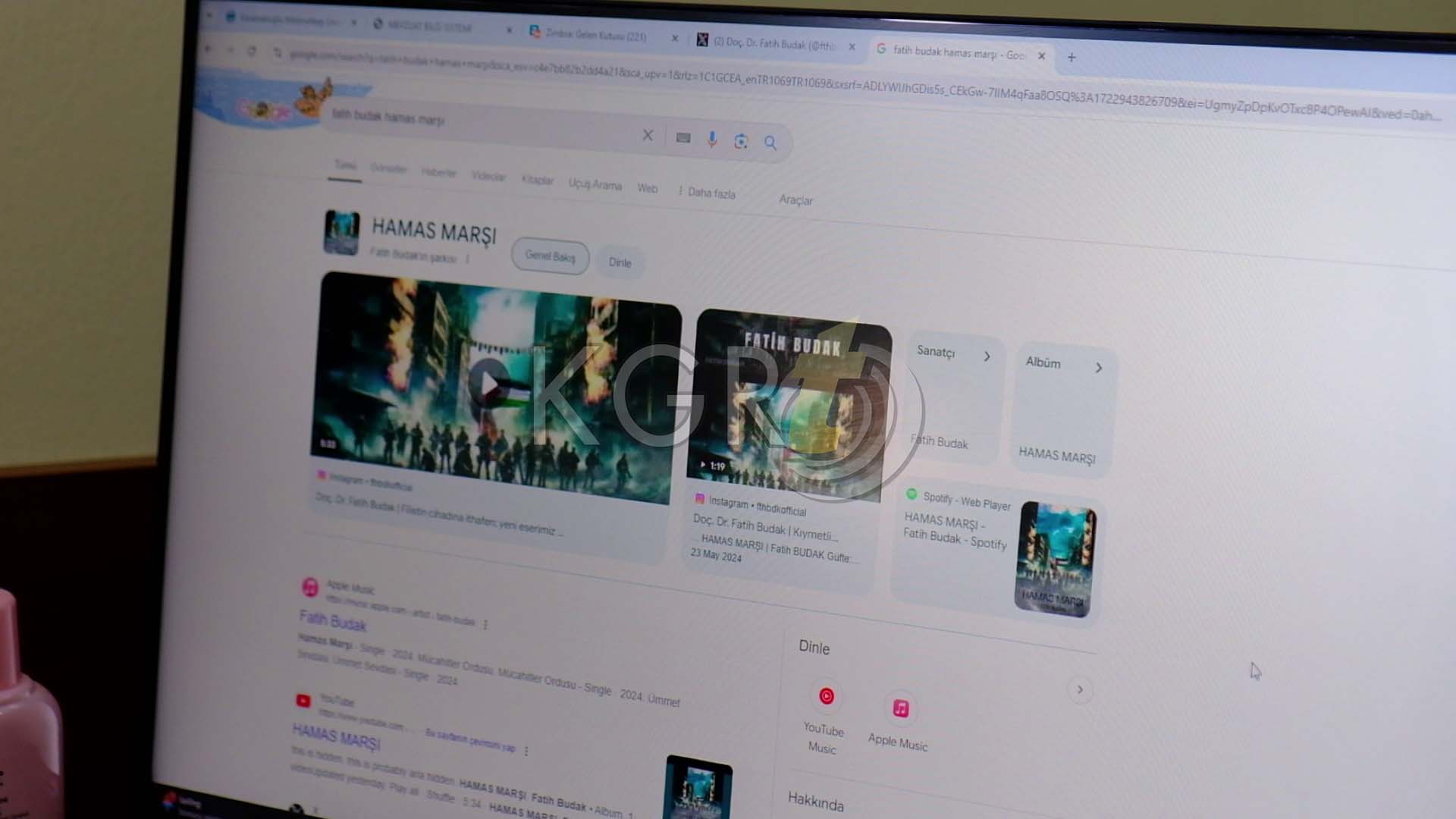Open the Apple Music listen icon

pyautogui.click(x=900, y=708)
